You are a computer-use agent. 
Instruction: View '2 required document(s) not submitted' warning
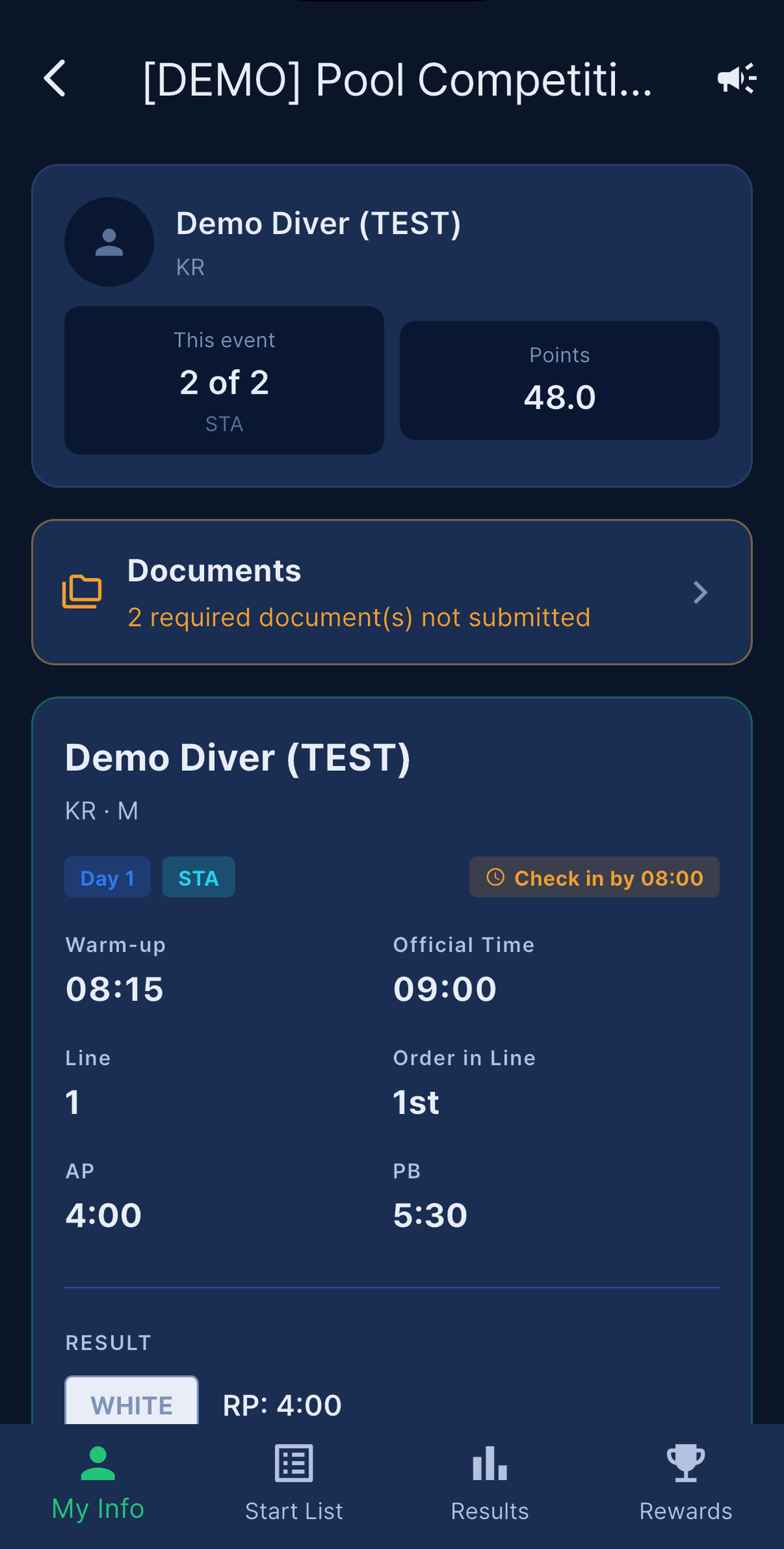tap(359, 617)
